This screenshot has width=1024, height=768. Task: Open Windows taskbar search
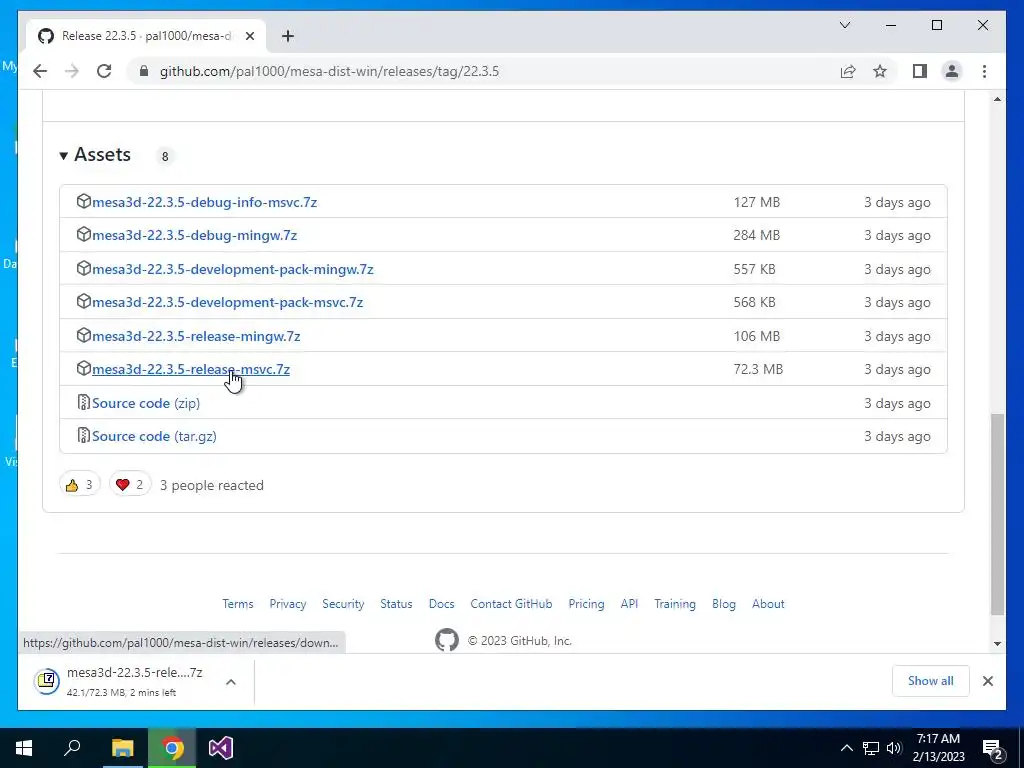click(x=72, y=748)
